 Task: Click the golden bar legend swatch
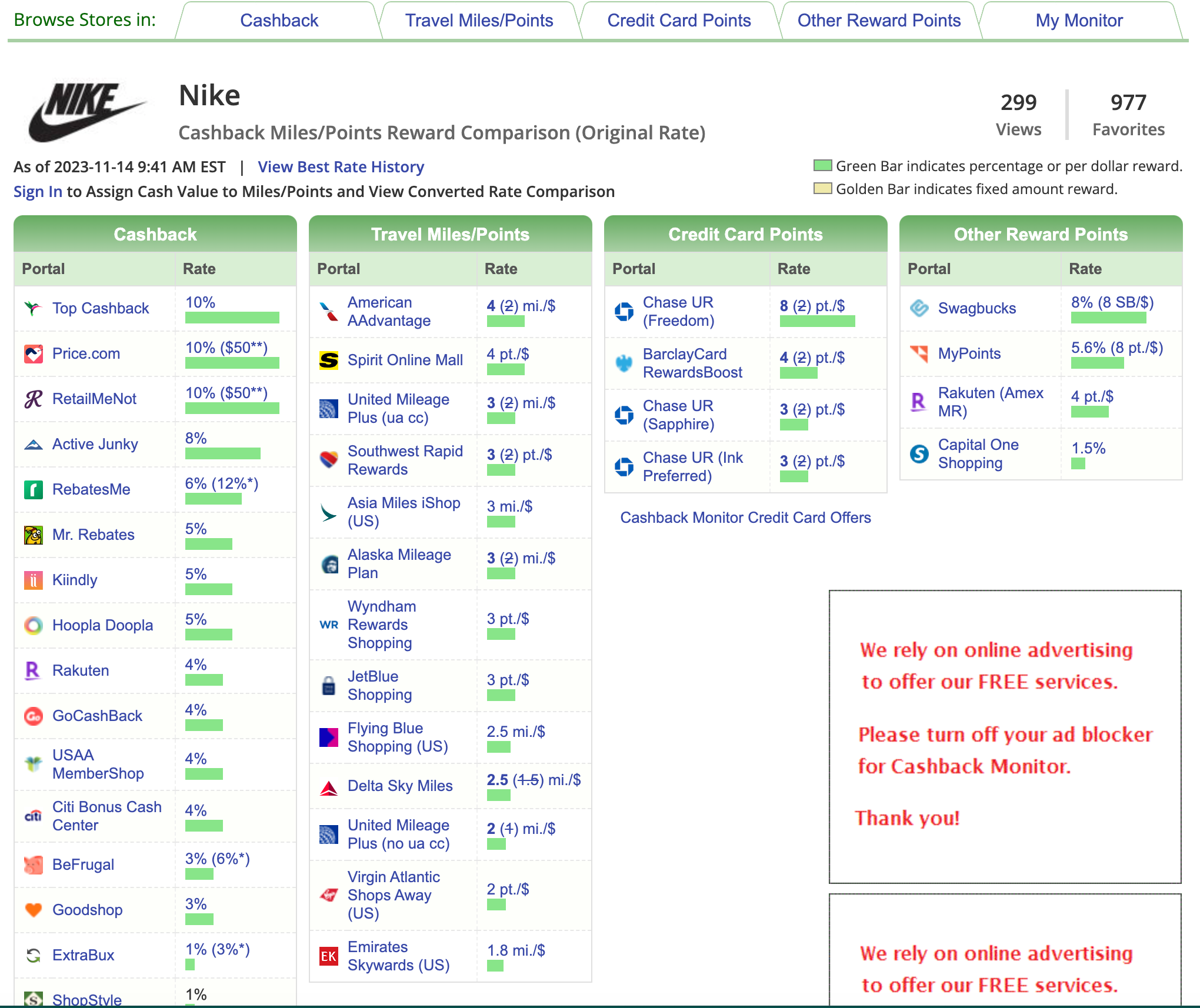pos(822,188)
